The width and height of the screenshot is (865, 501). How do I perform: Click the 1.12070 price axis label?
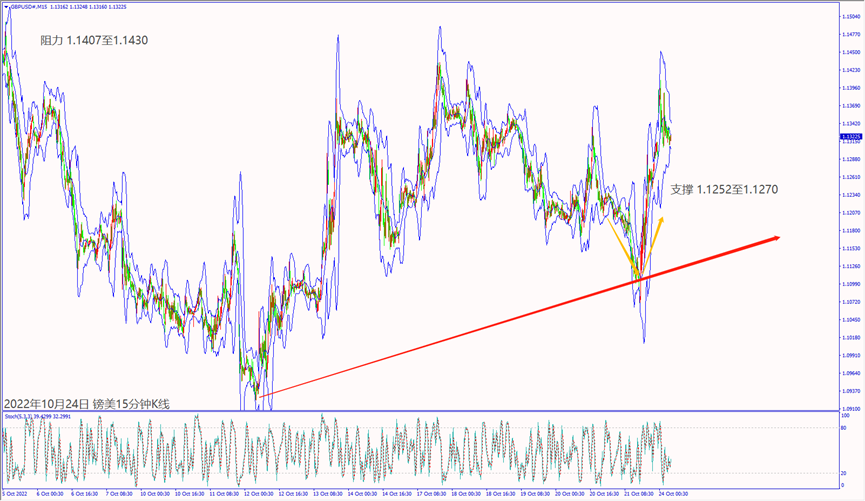[x=851, y=213]
